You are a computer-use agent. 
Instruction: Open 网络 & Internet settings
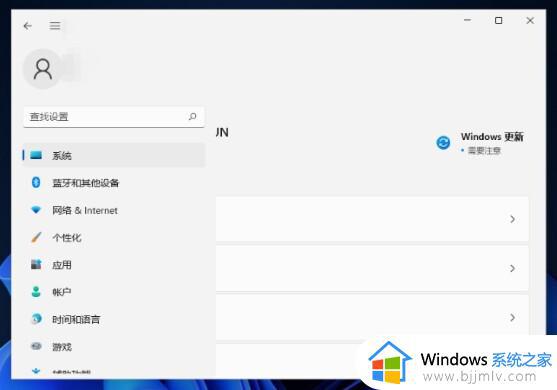click(x=114, y=210)
